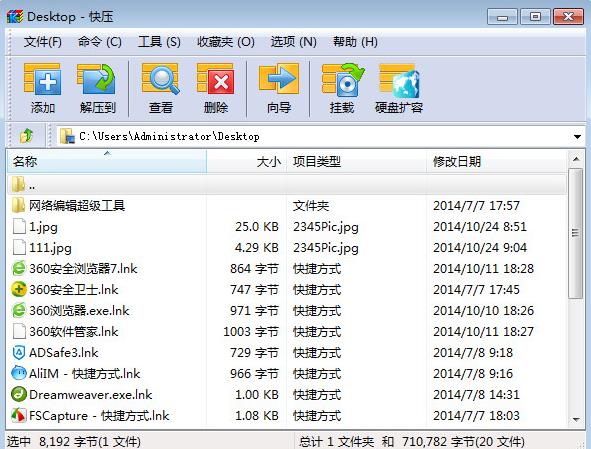Launch the 向导 (Wizard) toolbar icon
The height and width of the screenshot is (449, 591).
coord(279,79)
